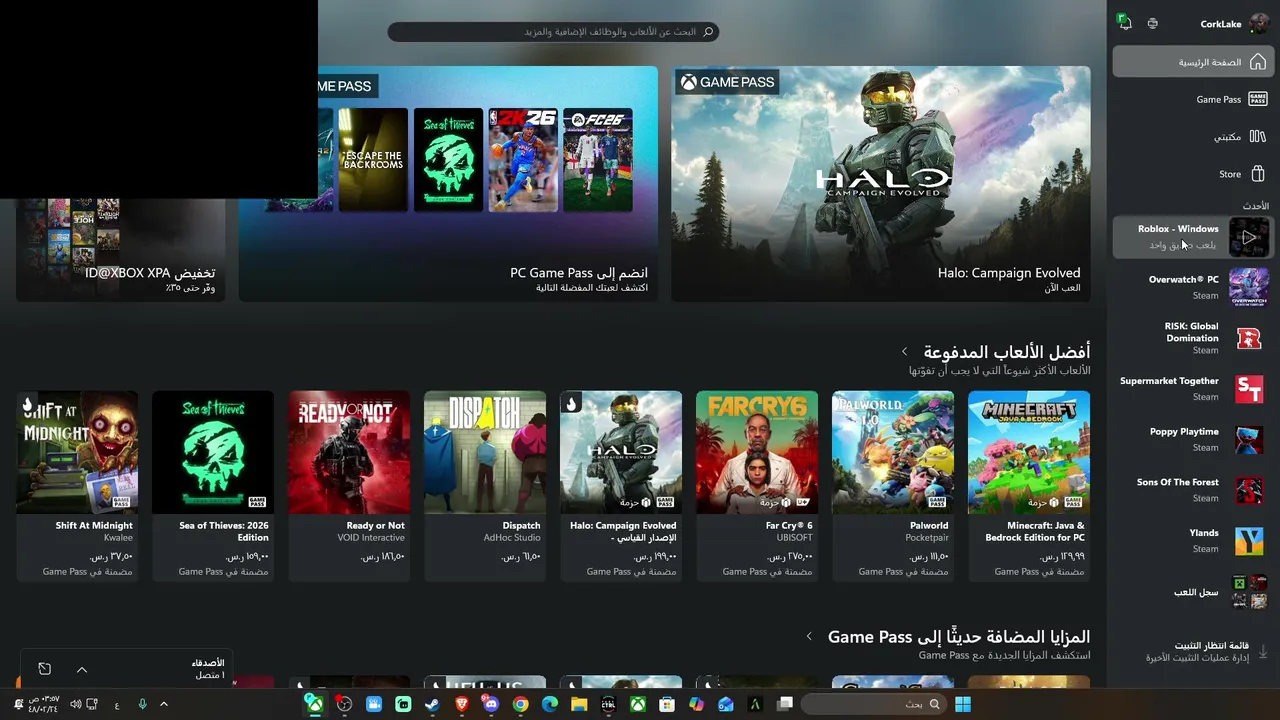1280x720 pixels.
Task: Open the Halo: Campaign Evolved hero banner
Action: click(x=881, y=183)
